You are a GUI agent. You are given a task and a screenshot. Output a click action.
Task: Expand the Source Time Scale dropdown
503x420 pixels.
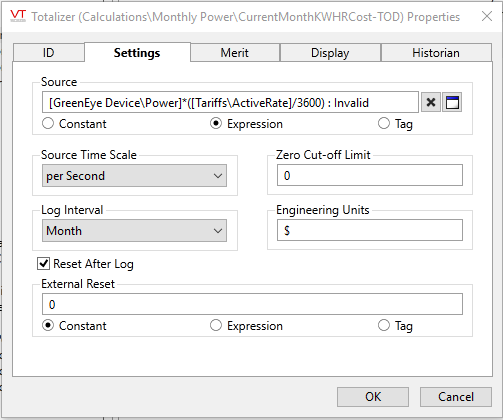[134, 175]
